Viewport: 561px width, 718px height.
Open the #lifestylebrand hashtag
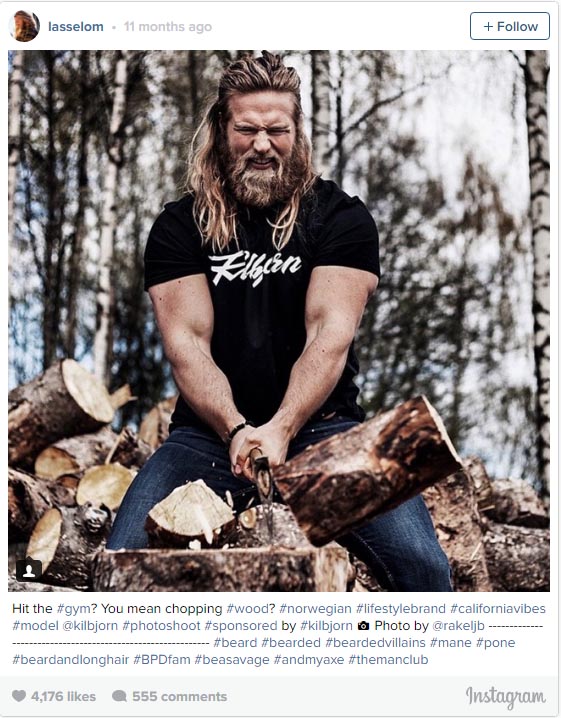click(x=401, y=609)
